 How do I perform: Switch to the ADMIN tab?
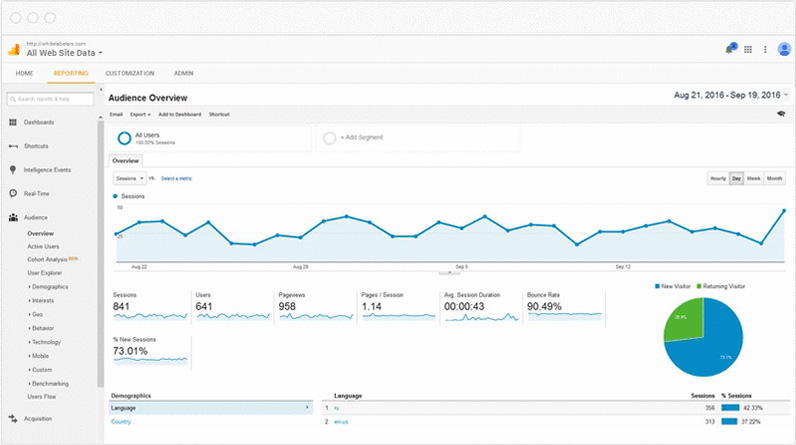[x=184, y=73]
